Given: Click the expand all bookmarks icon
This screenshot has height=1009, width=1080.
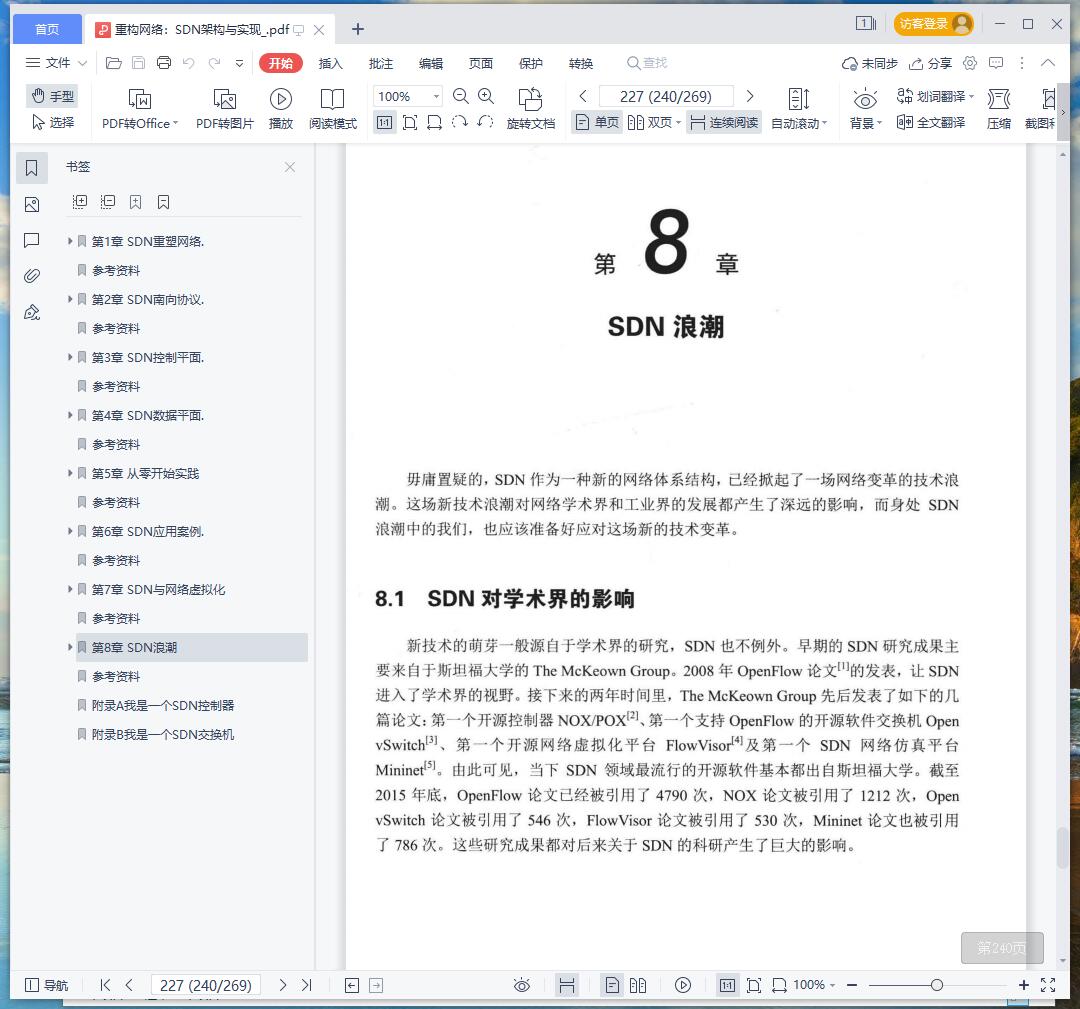Looking at the screenshot, I should point(80,202).
